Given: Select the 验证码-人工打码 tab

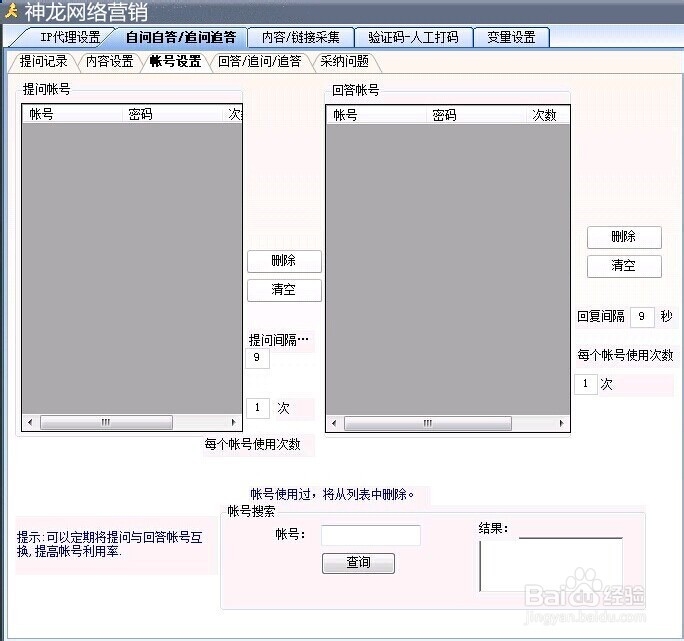Looking at the screenshot, I should click(414, 37).
